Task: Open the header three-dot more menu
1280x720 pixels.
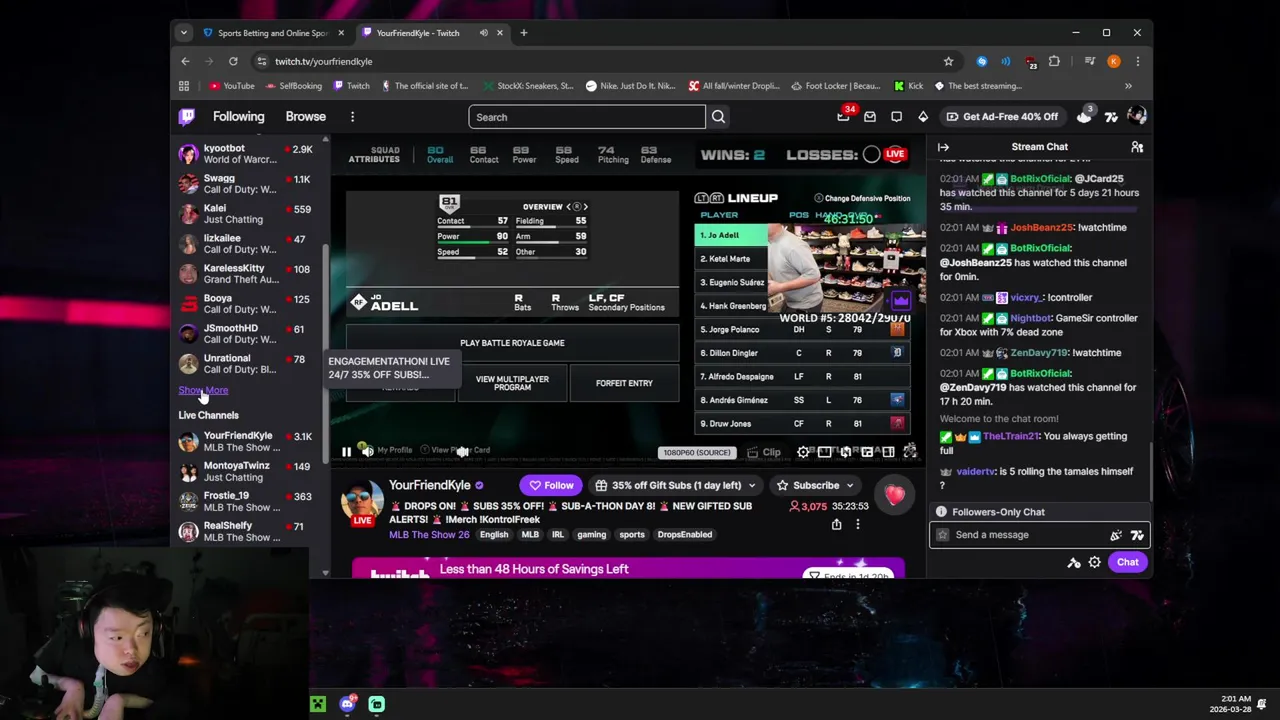Action: tap(352, 117)
